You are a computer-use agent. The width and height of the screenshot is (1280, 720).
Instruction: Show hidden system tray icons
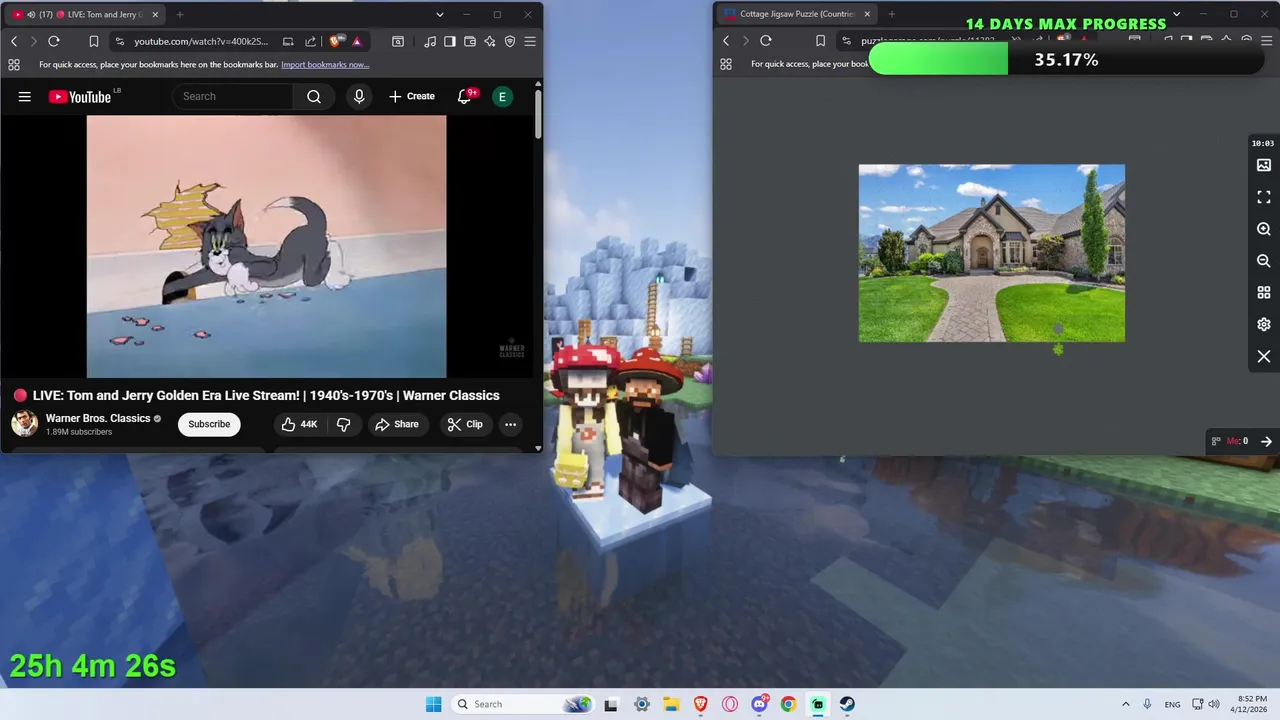[x=1125, y=704]
